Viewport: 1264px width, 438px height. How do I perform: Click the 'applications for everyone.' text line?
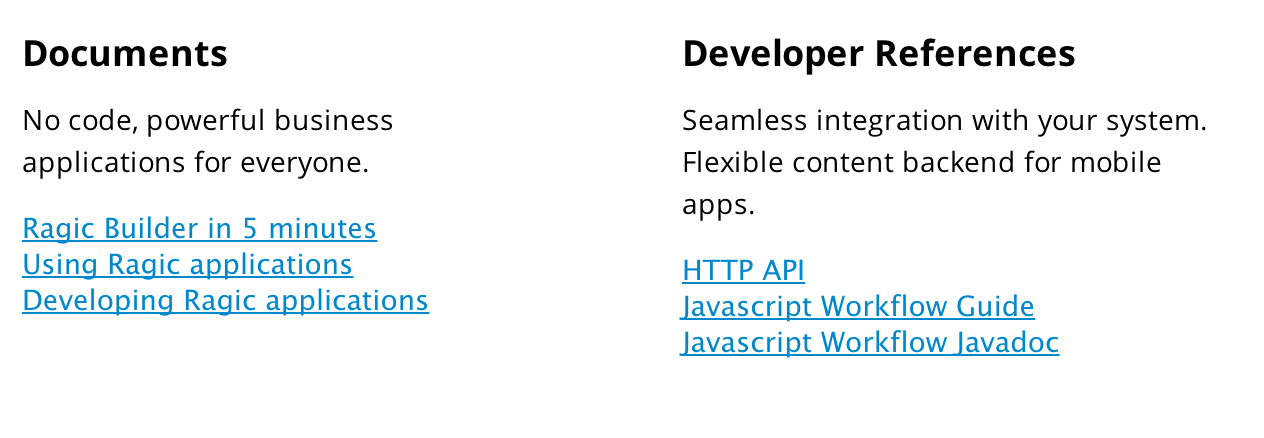[x=196, y=163]
